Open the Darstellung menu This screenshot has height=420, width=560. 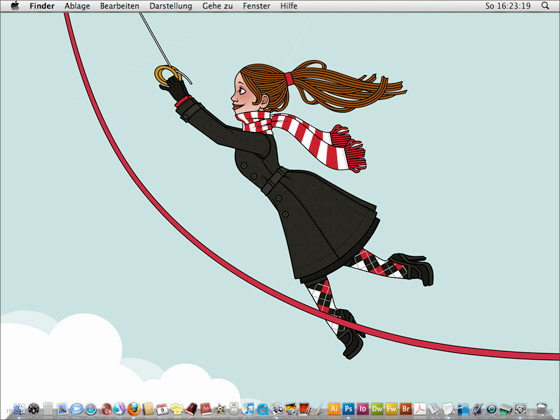tap(171, 6)
